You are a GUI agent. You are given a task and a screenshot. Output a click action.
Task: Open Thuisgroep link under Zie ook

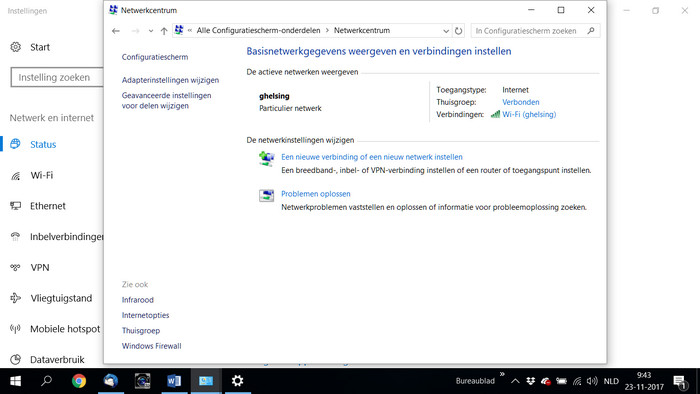pyautogui.click(x=141, y=331)
